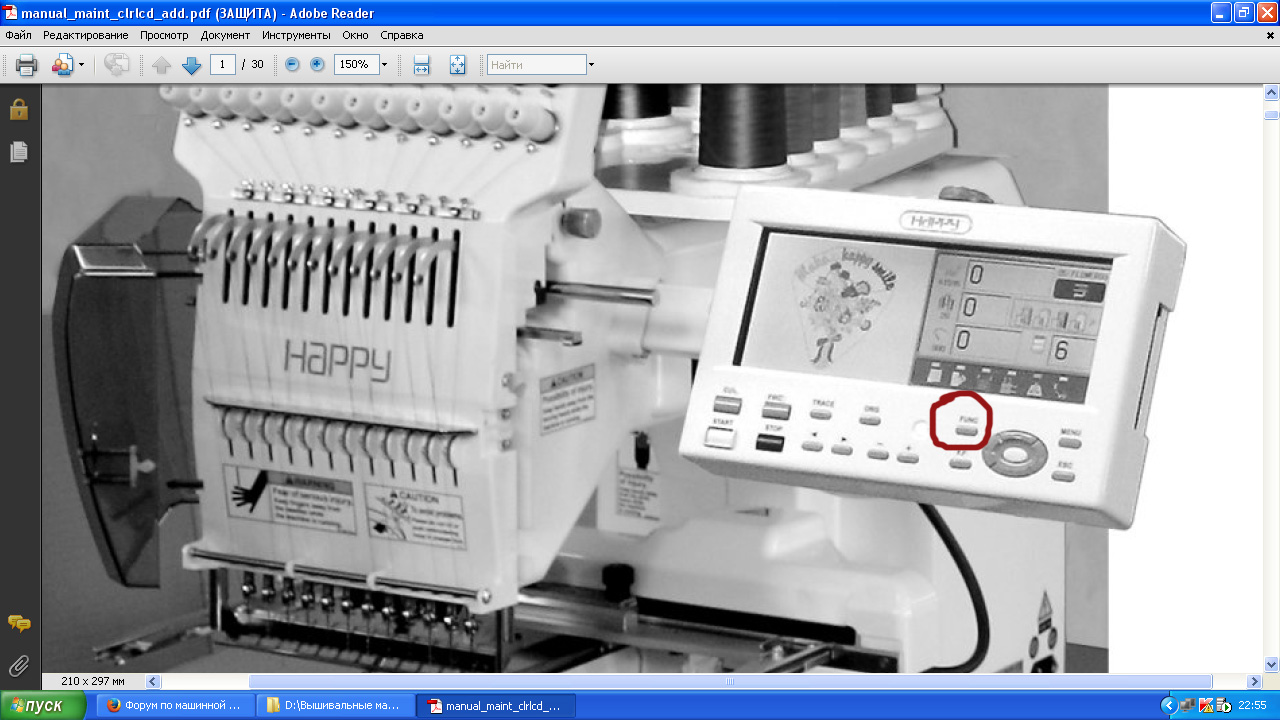Open the Инструменты menu
Screen dimensions: 1280x720
296,35
